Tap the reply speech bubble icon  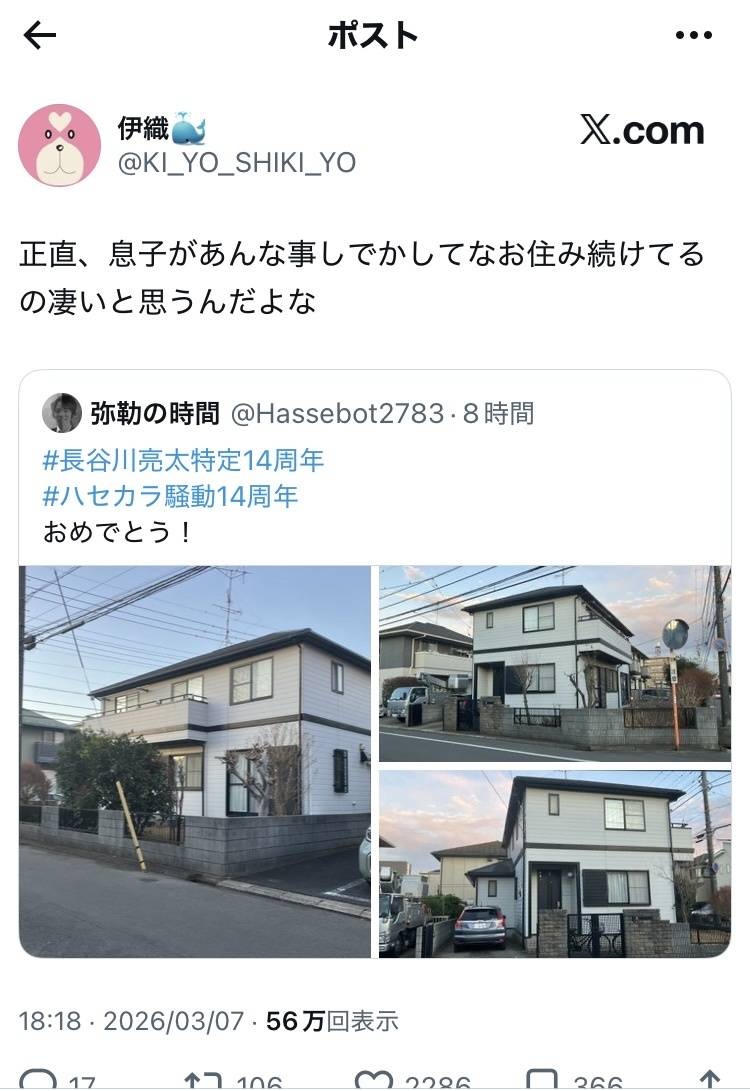38,1080
